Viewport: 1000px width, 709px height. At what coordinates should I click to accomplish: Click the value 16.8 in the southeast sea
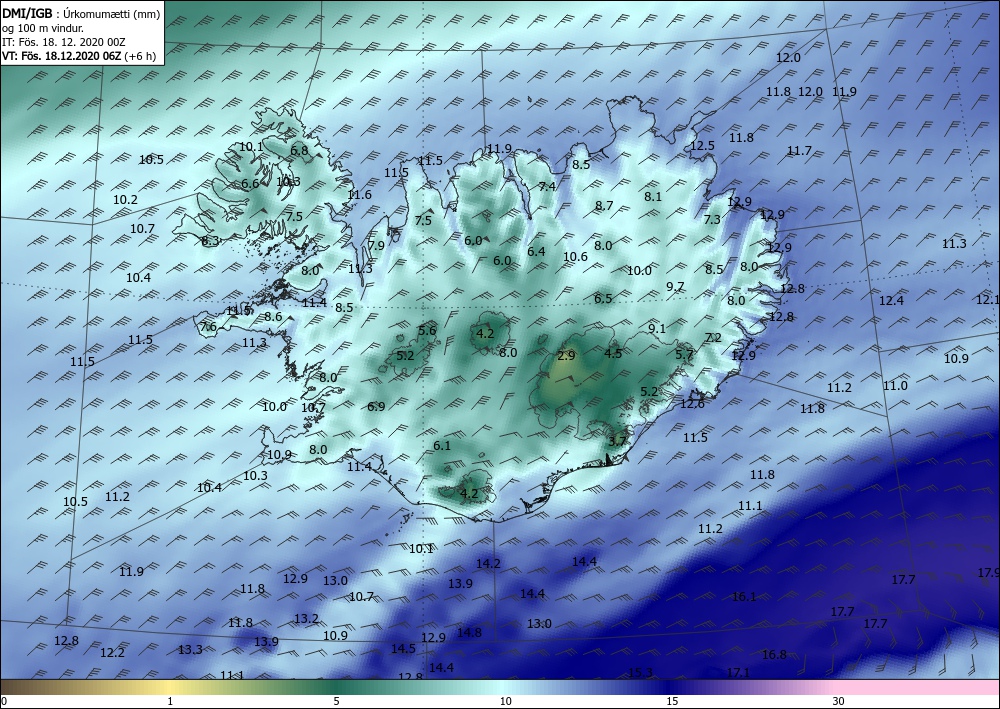point(774,654)
